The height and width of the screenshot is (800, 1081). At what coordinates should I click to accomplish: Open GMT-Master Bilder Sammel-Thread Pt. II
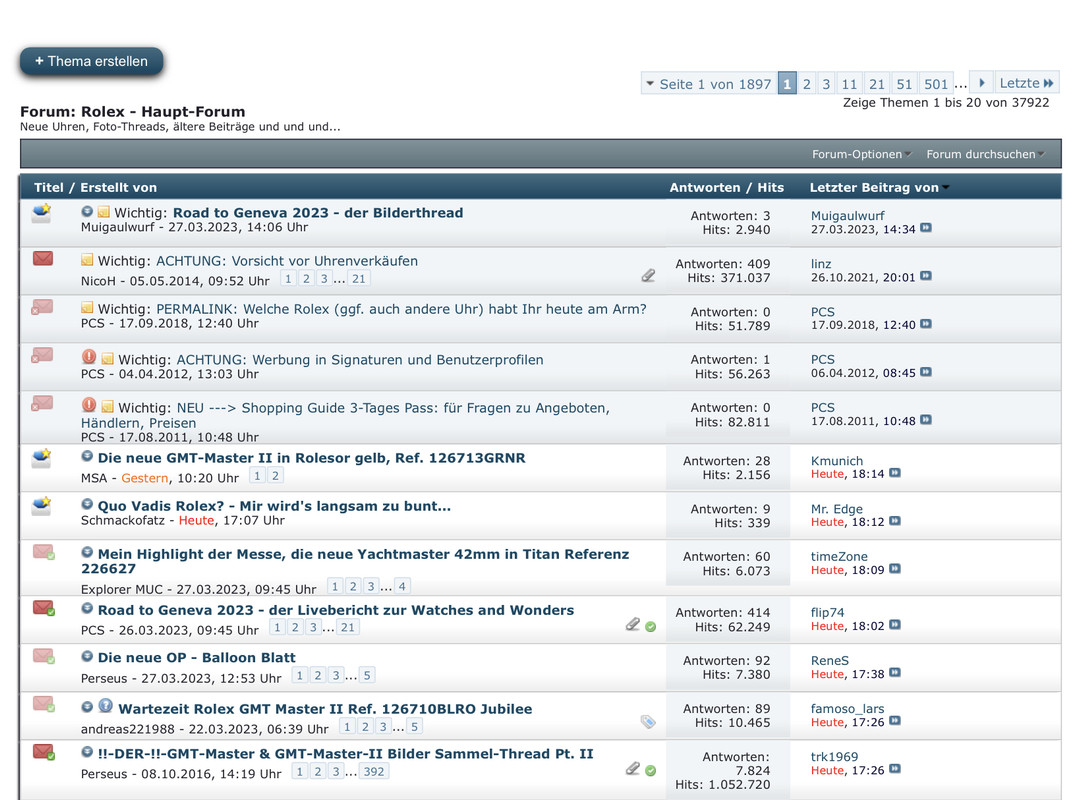[345, 754]
